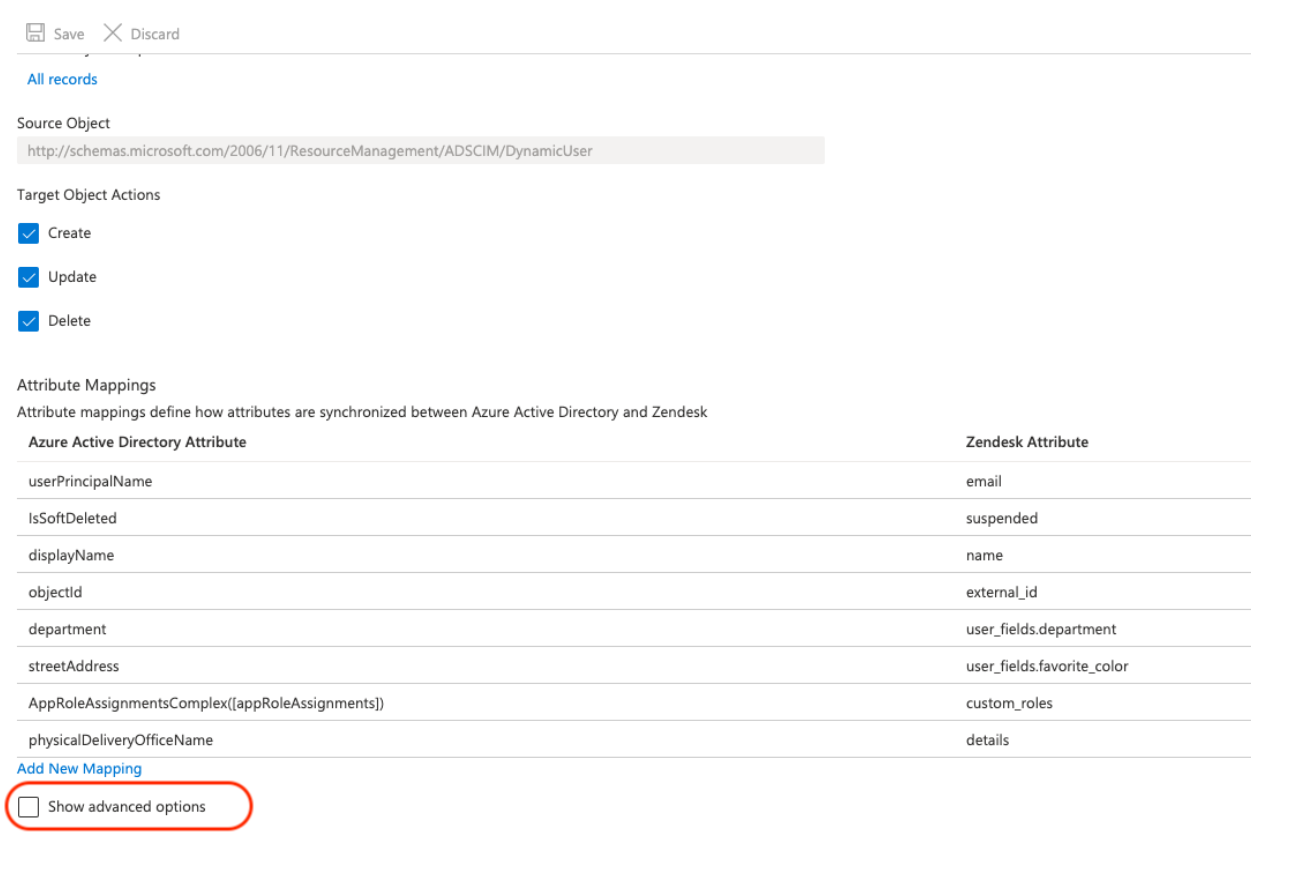1294x882 pixels.
Task: Click the Azure Active Directory Attribute header
Action: (137, 442)
